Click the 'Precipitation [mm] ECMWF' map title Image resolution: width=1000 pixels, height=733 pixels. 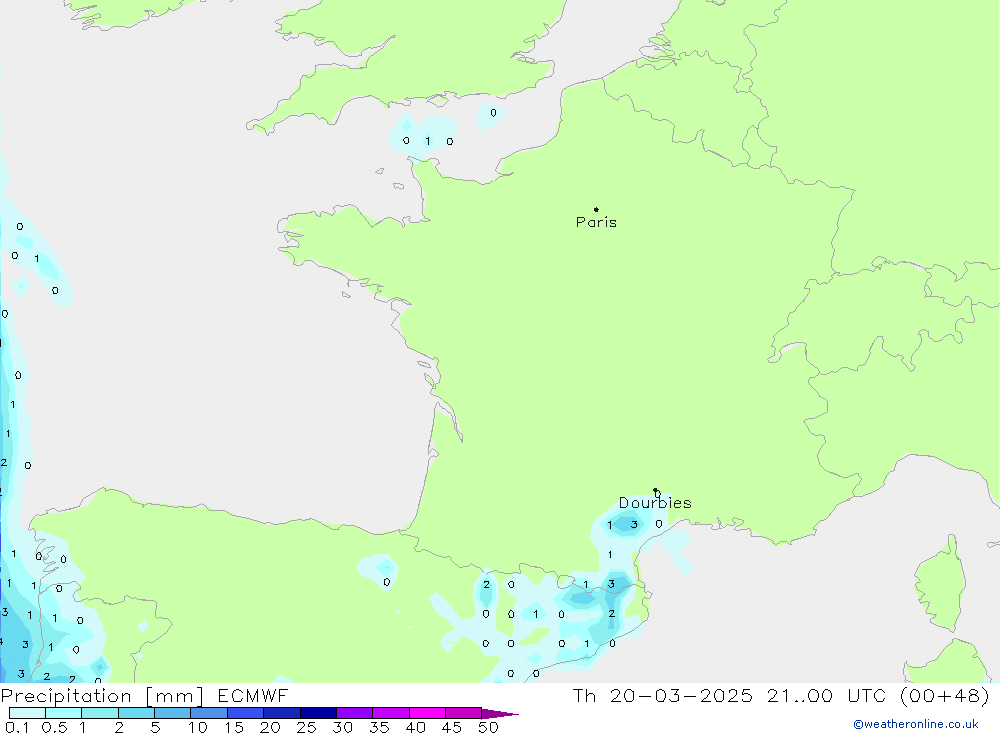point(145,695)
